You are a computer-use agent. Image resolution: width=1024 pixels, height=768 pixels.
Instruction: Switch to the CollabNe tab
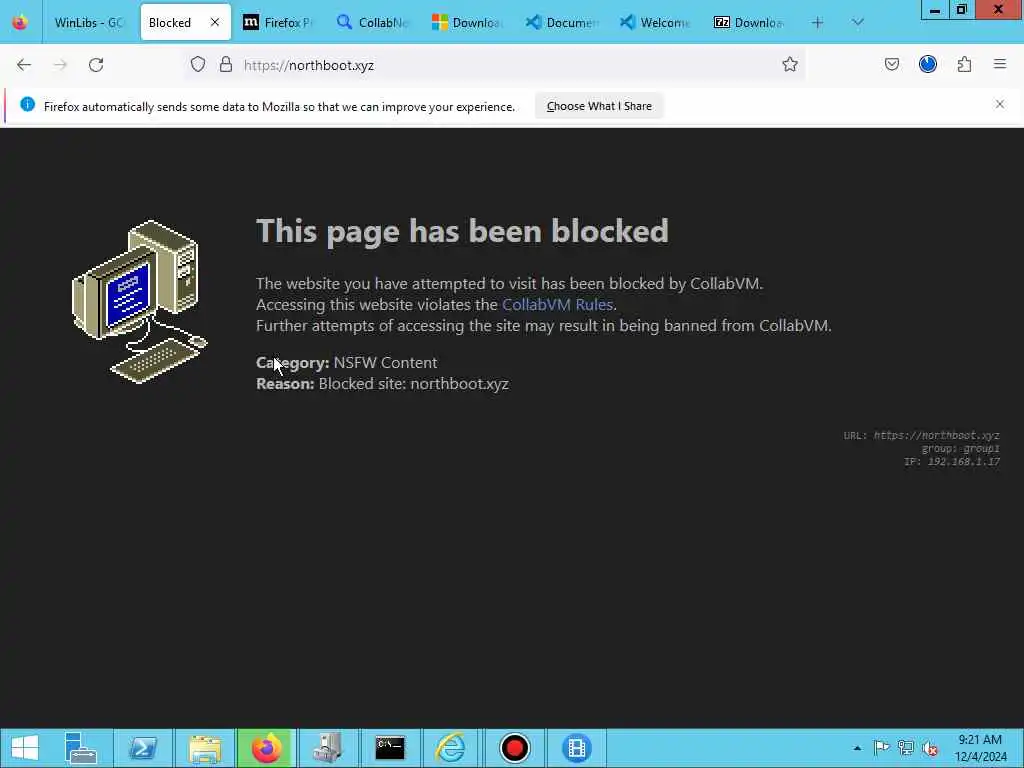click(x=373, y=22)
